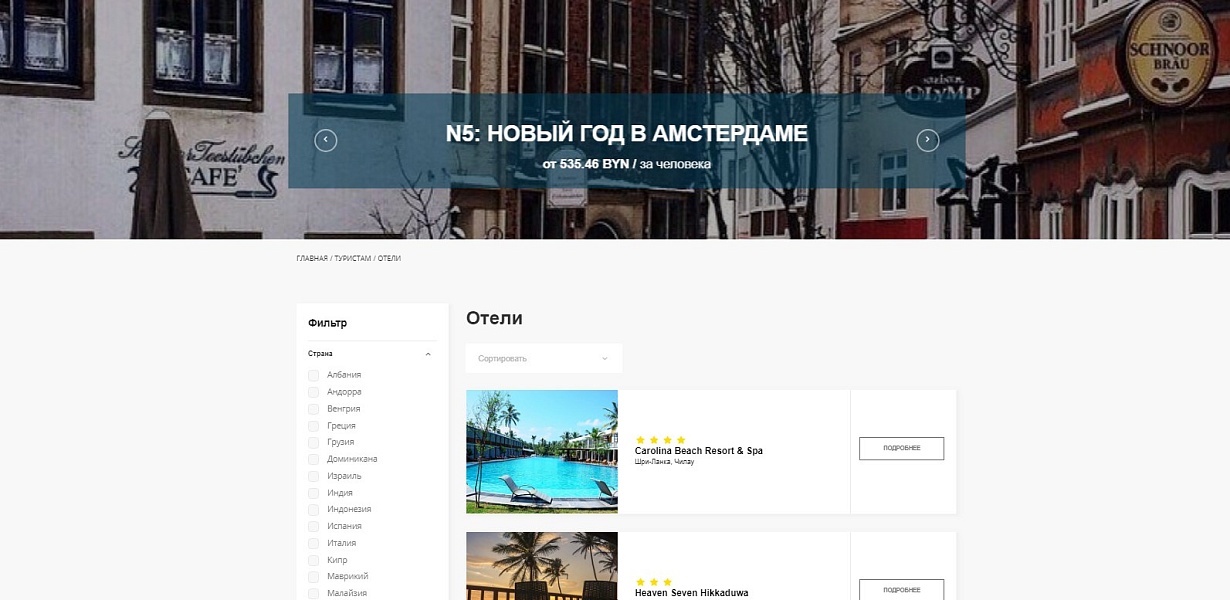Click the Новый год в Амстердаме banner title
Image resolution: width=1230 pixels, height=600 pixels.
click(627, 134)
